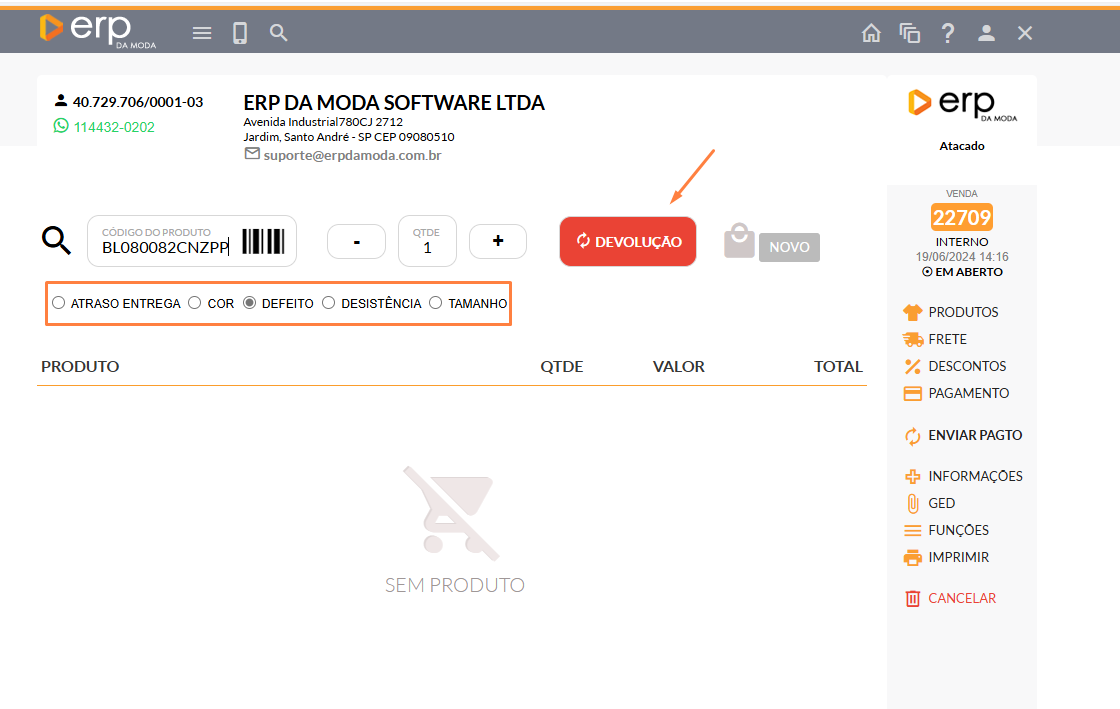Open the windows copy icon in header
Image resolution: width=1120 pixels, height=709 pixels.
[x=909, y=33]
